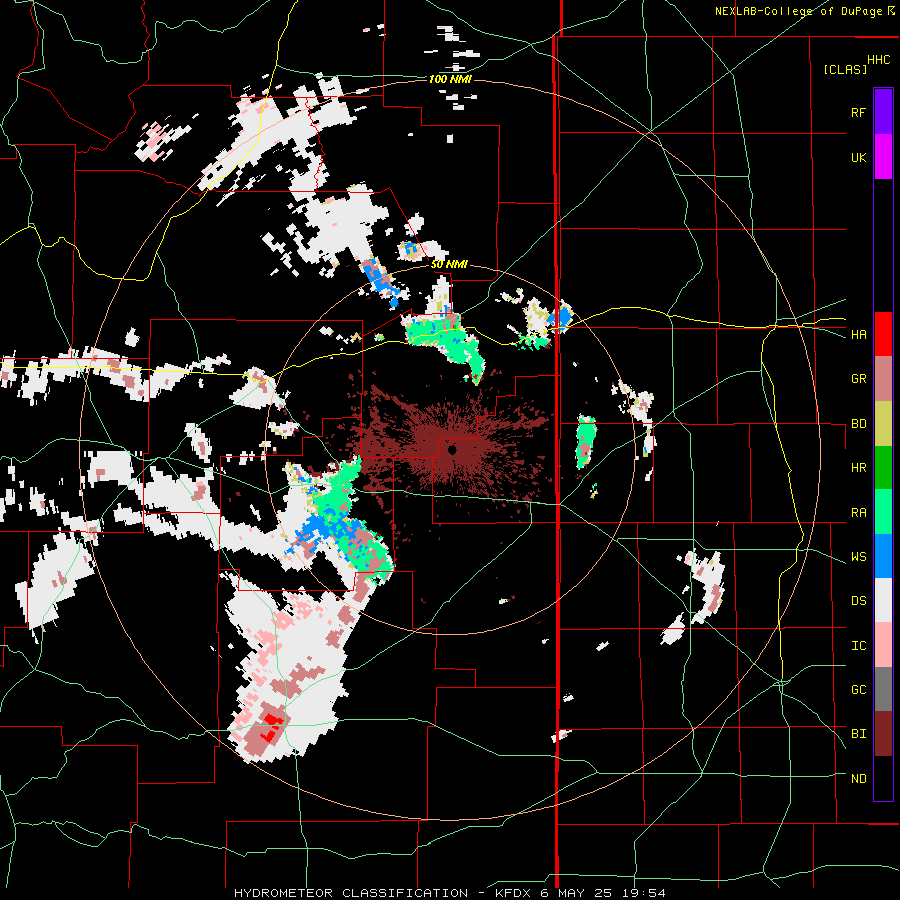Click the HA legend label

tap(858, 335)
